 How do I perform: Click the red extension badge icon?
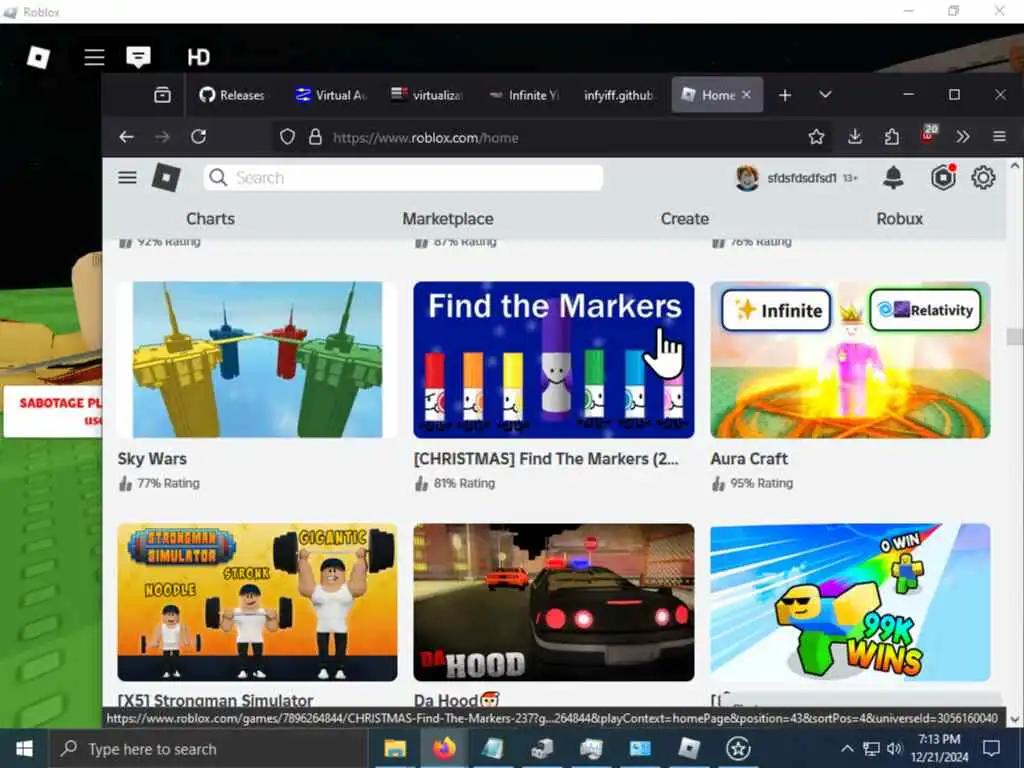[x=929, y=135]
